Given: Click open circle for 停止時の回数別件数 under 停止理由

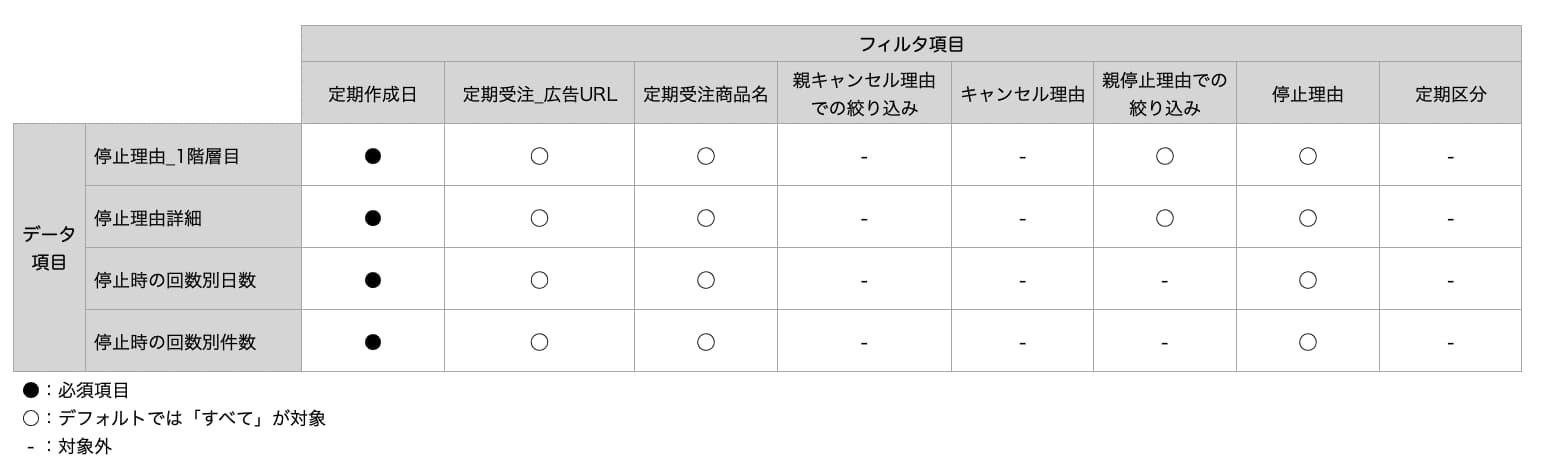Looking at the screenshot, I should click(x=1308, y=342).
